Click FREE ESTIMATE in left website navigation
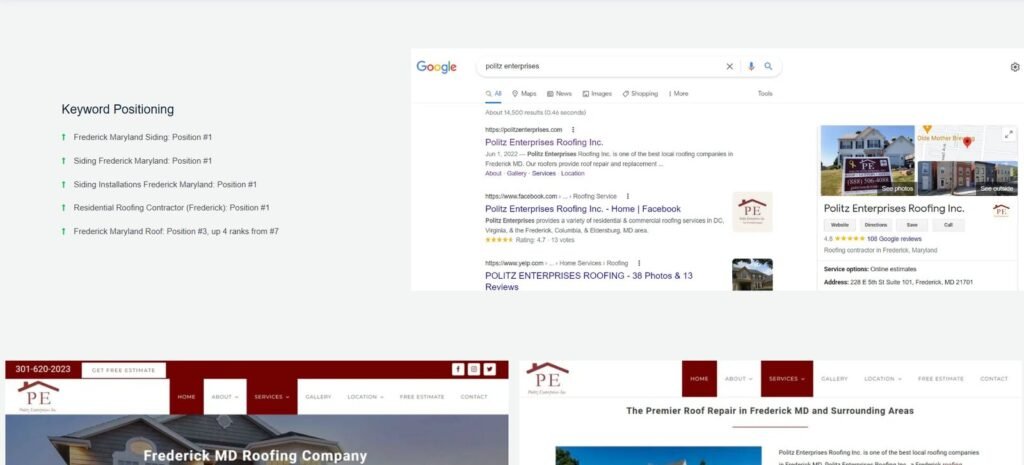The image size is (1024, 465). click(422, 397)
